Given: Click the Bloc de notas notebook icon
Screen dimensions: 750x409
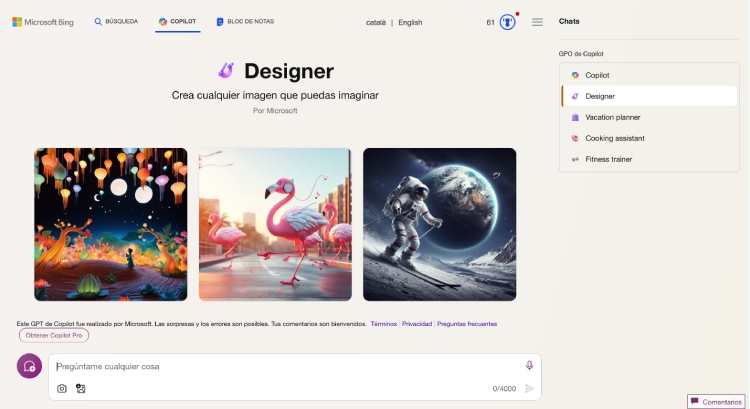Looking at the screenshot, I should (x=220, y=22).
